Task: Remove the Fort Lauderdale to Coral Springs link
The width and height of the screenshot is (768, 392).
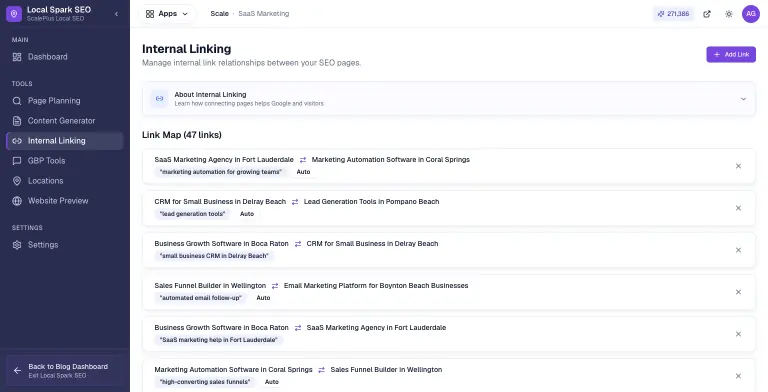Action: tap(738, 166)
